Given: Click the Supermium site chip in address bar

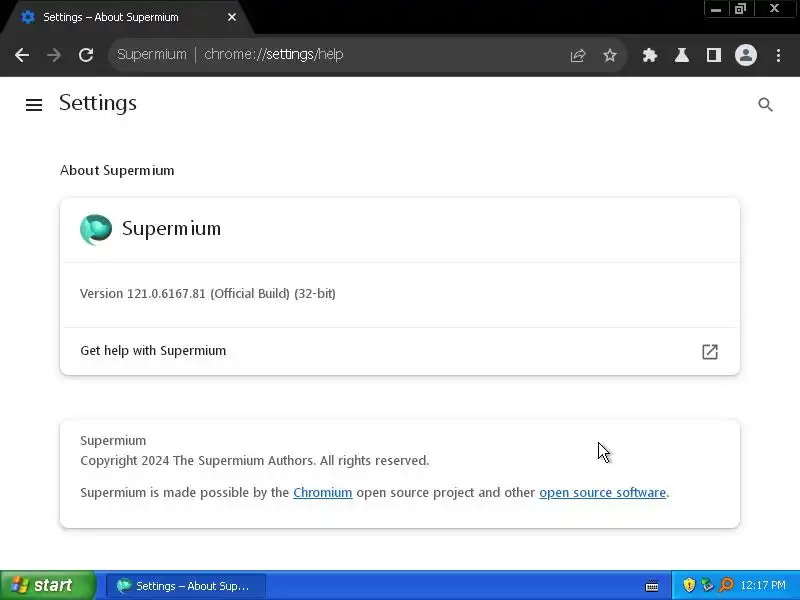Looking at the screenshot, I should coord(152,54).
